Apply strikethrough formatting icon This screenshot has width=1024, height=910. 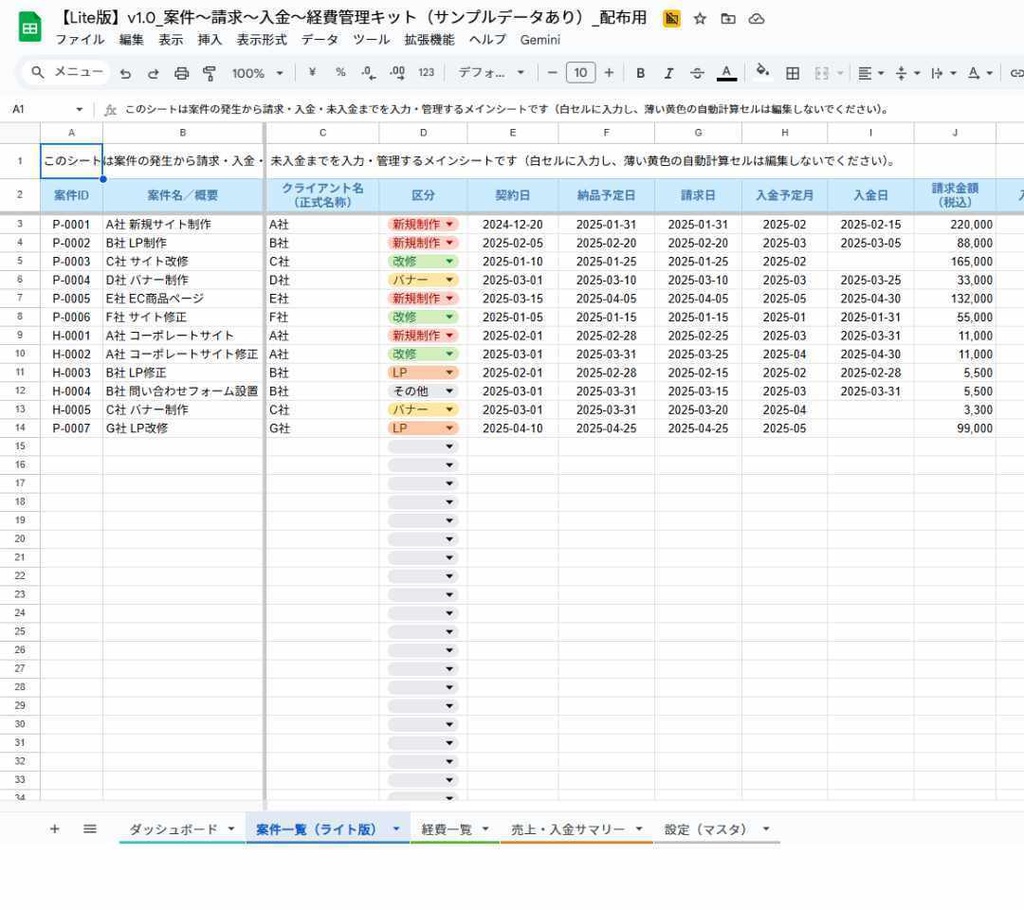[696, 72]
